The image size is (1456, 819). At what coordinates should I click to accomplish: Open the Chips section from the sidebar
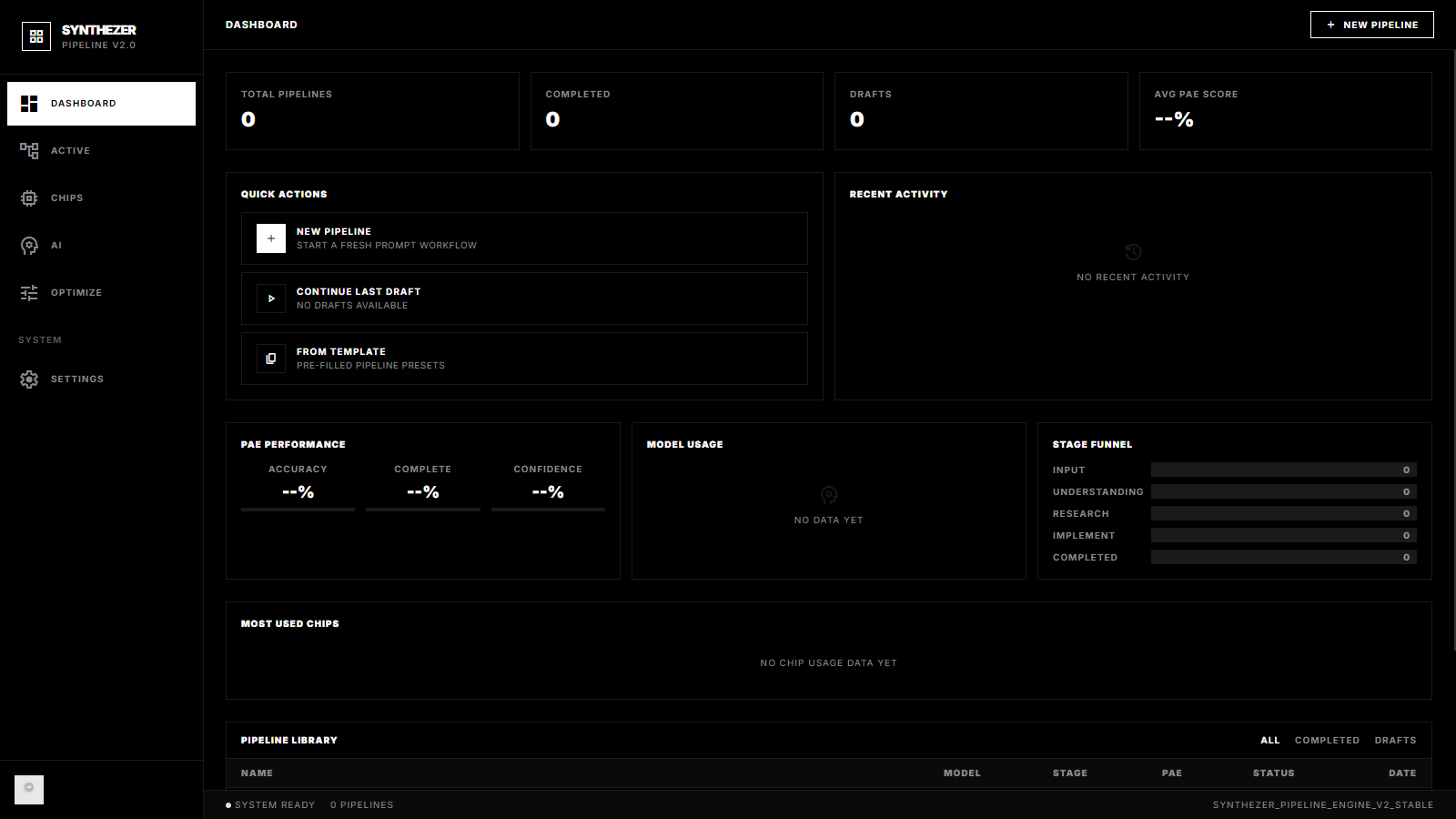pyautogui.click(x=65, y=197)
